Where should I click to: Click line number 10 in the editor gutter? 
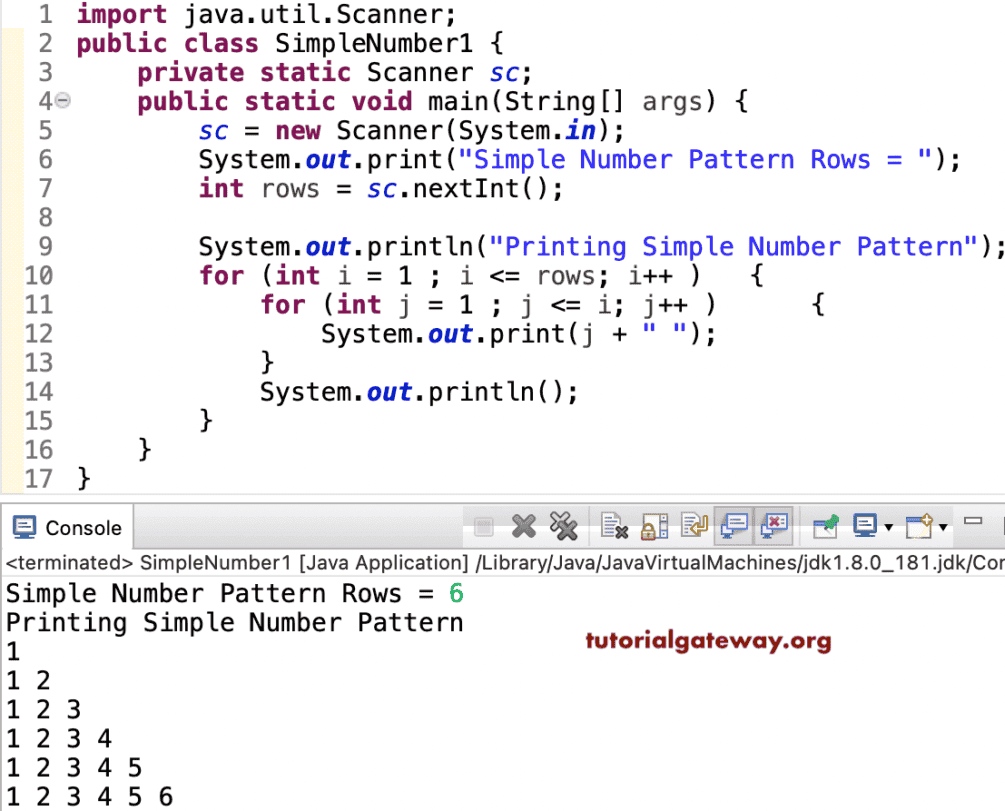tap(38, 275)
